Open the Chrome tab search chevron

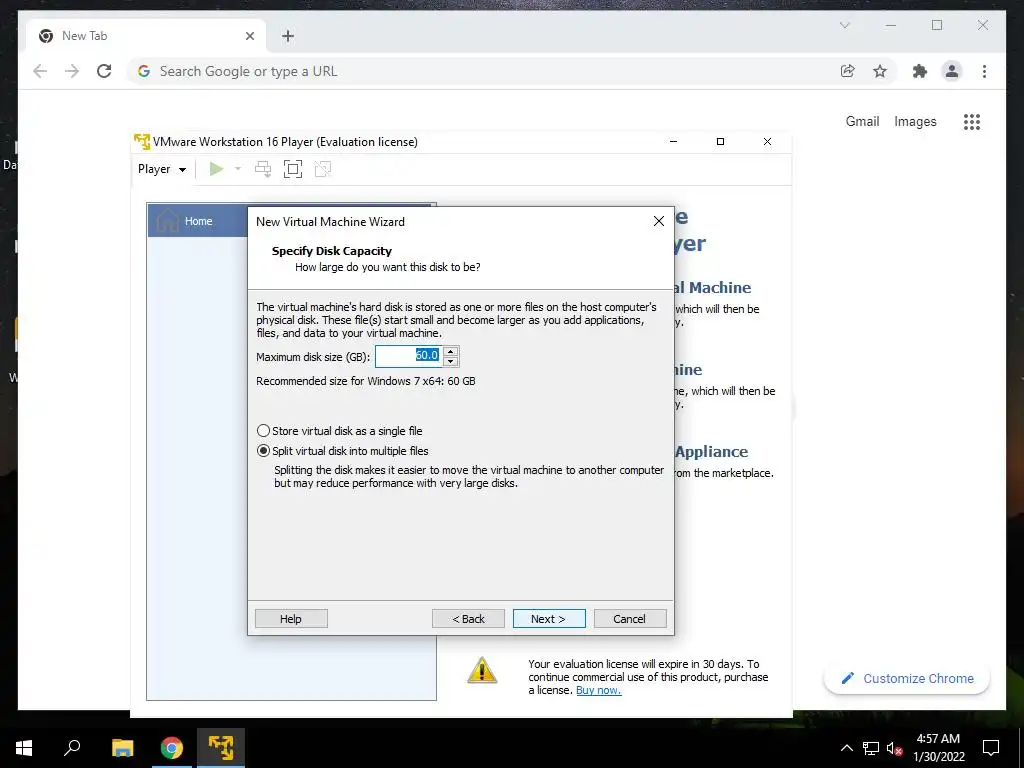coord(845,25)
